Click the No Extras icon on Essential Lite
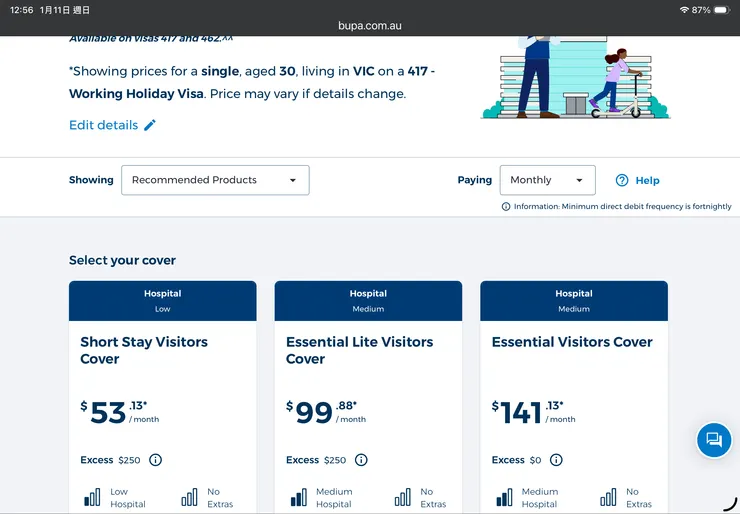This screenshot has width=740, height=514. pyautogui.click(x=403, y=497)
